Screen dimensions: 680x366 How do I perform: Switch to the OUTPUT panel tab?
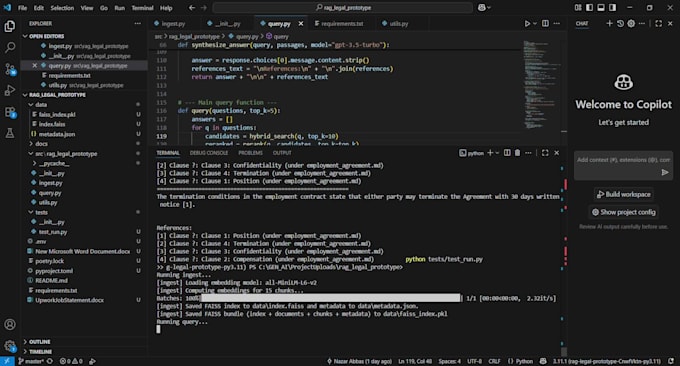[282, 153]
